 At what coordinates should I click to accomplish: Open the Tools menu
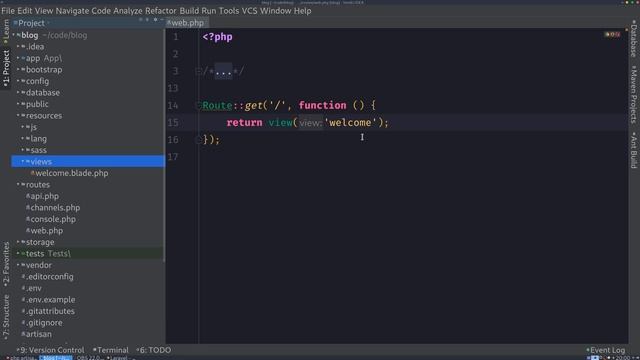pyautogui.click(x=229, y=11)
